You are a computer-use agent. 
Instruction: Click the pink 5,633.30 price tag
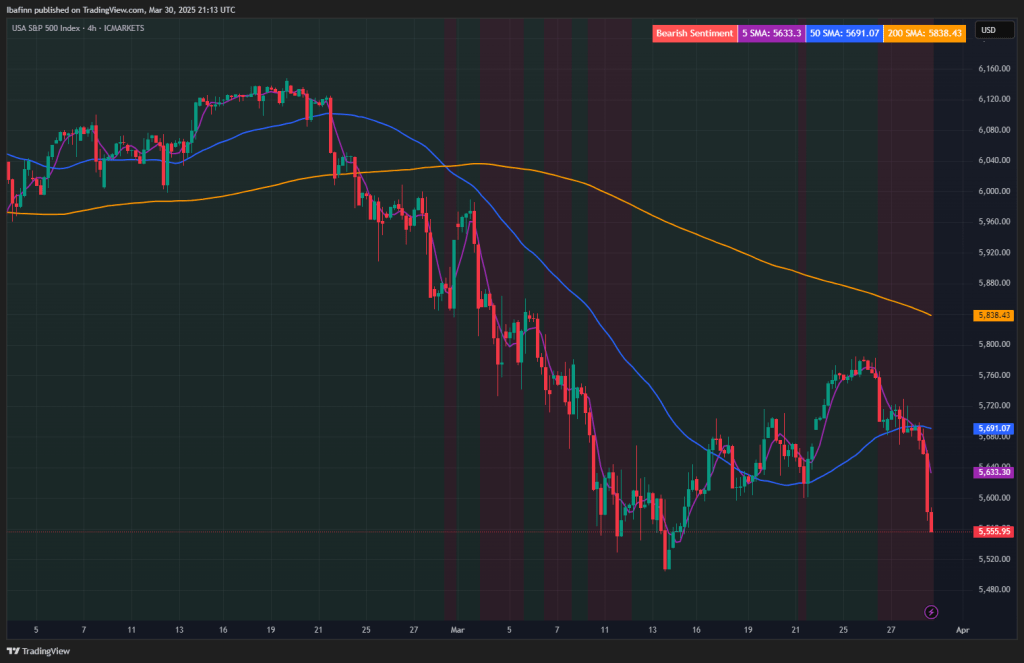993,471
